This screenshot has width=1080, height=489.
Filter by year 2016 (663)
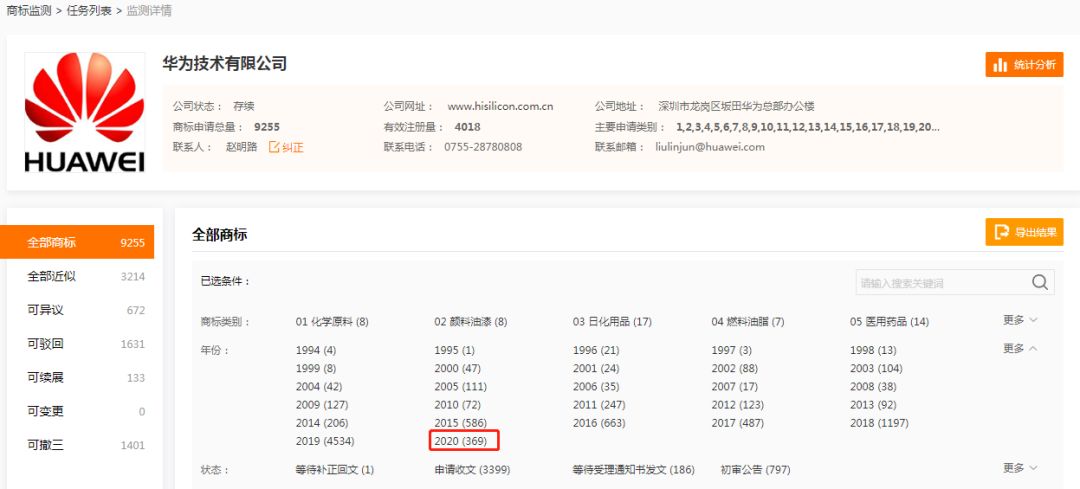(599, 423)
